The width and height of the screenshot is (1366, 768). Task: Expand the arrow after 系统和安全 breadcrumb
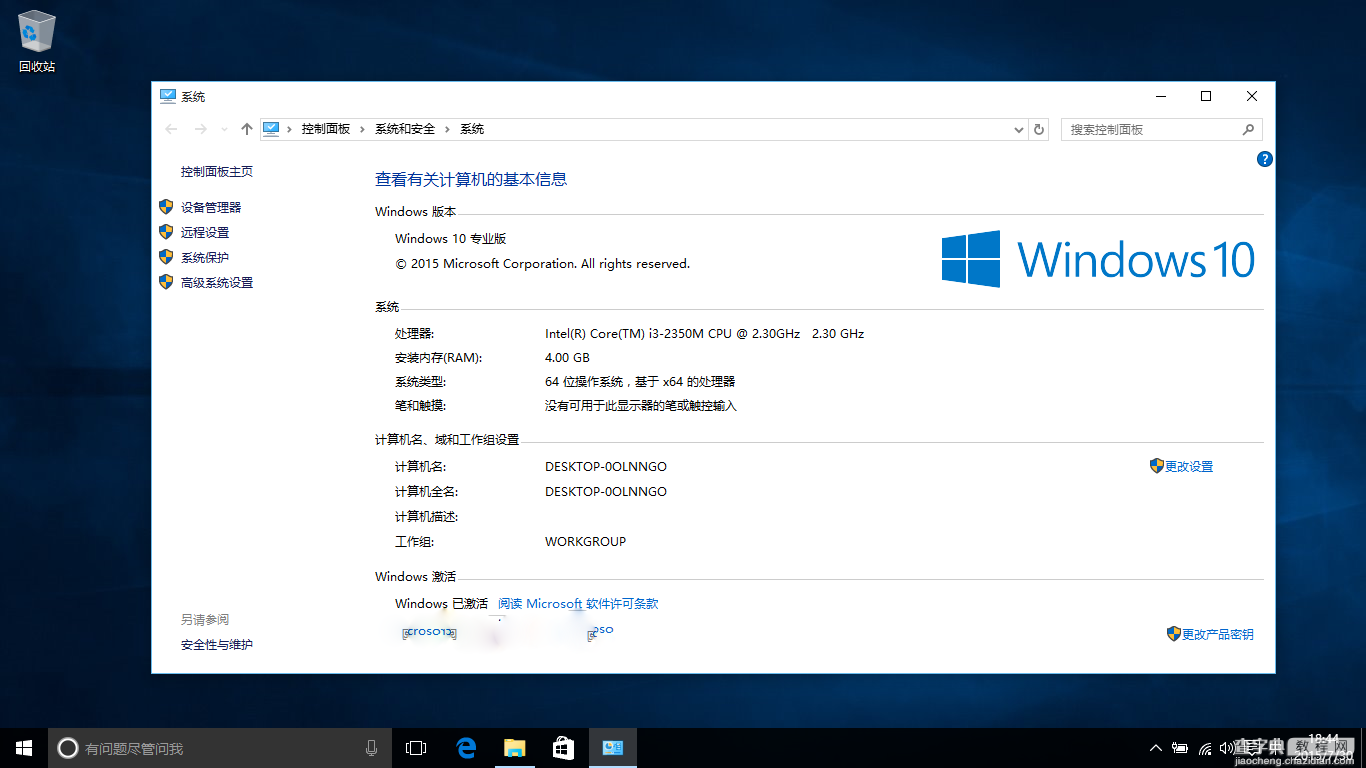click(448, 129)
